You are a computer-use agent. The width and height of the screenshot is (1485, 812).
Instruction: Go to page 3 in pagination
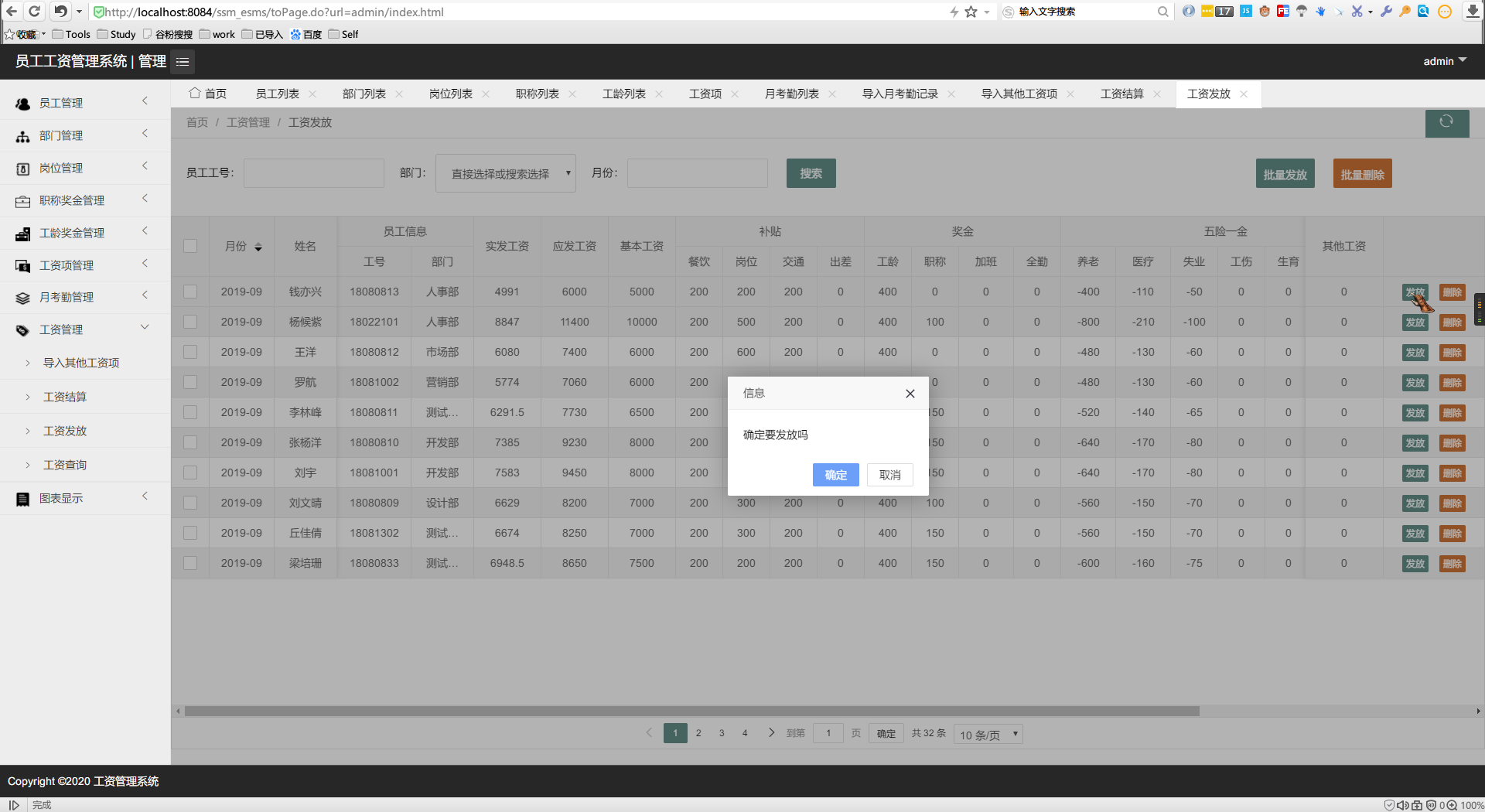pos(722,734)
